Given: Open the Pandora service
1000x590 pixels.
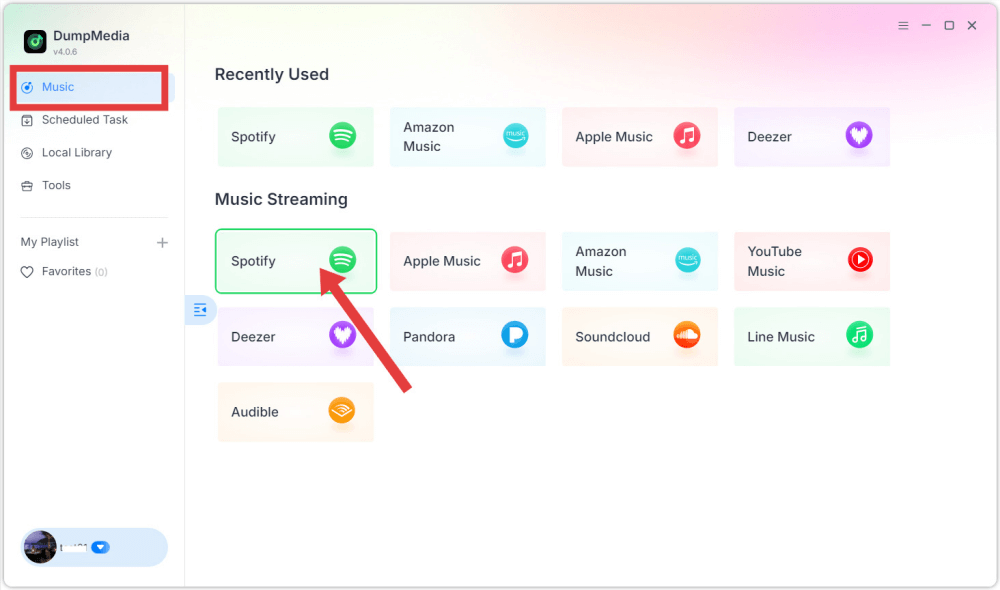Looking at the screenshot, I should (467, 337).
